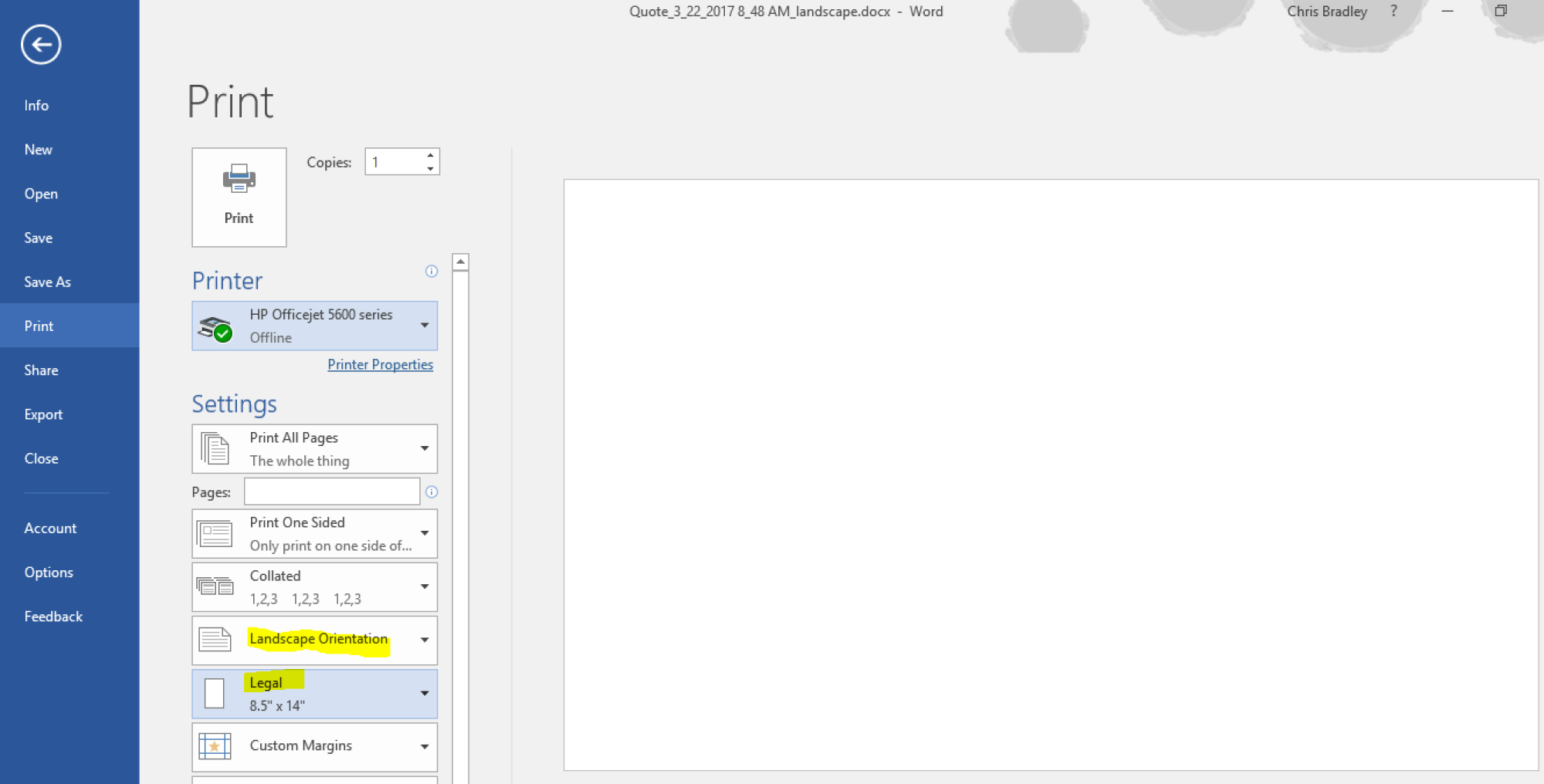This screenshot has width=1544, height=784.
Task: Click the Custom Margins star icon
Action: 215,746
